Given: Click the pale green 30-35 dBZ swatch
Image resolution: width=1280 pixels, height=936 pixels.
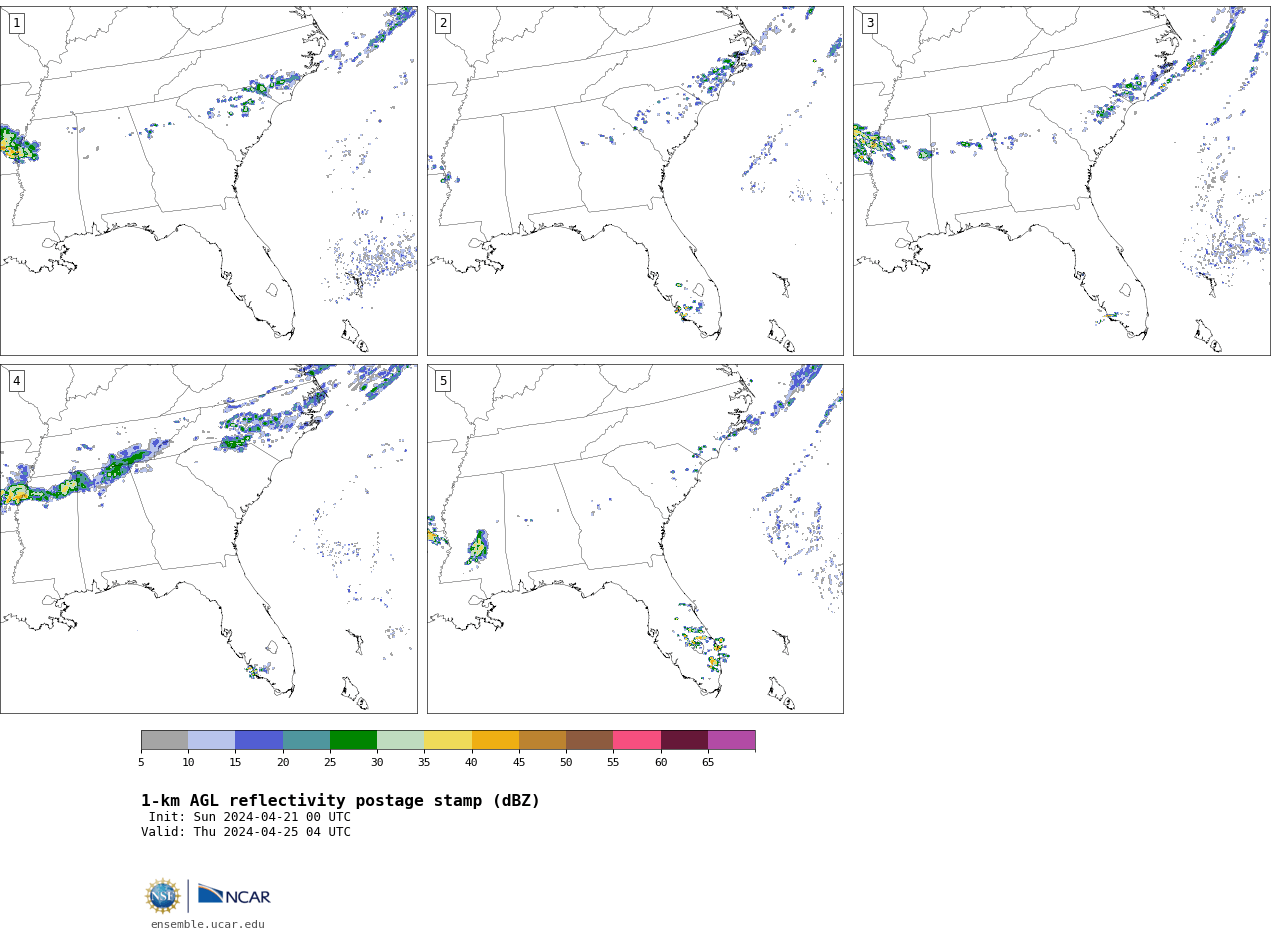Looking at the screenshot, I should coord(400,740).
